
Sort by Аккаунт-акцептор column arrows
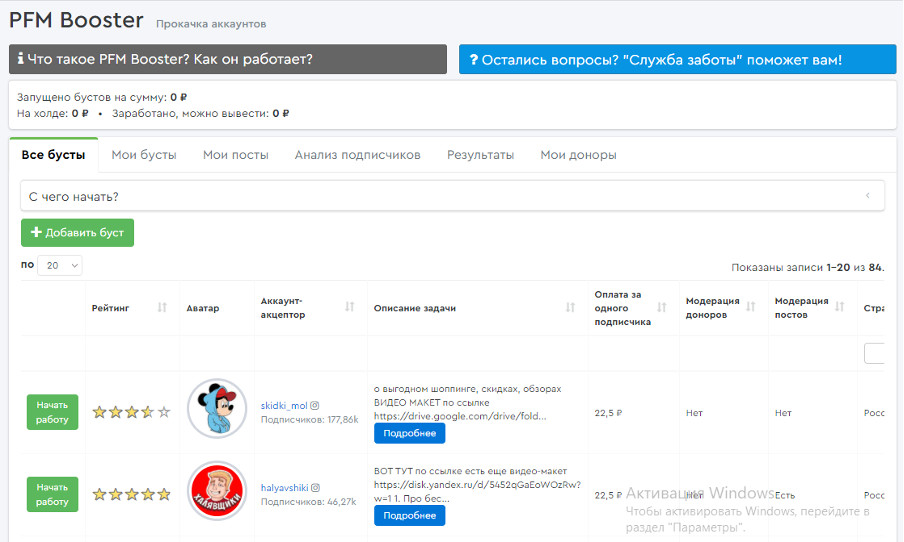coord(349,307)
